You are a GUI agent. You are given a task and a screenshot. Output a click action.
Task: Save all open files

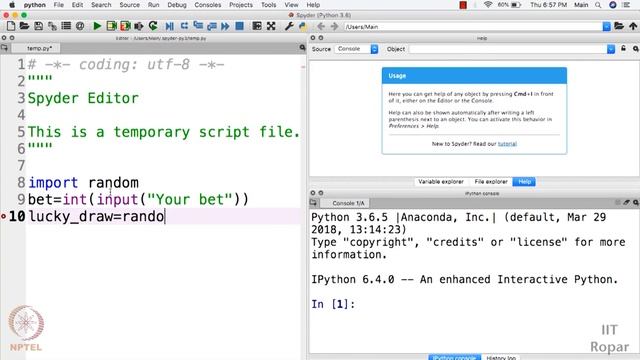(x=52, y=27)
